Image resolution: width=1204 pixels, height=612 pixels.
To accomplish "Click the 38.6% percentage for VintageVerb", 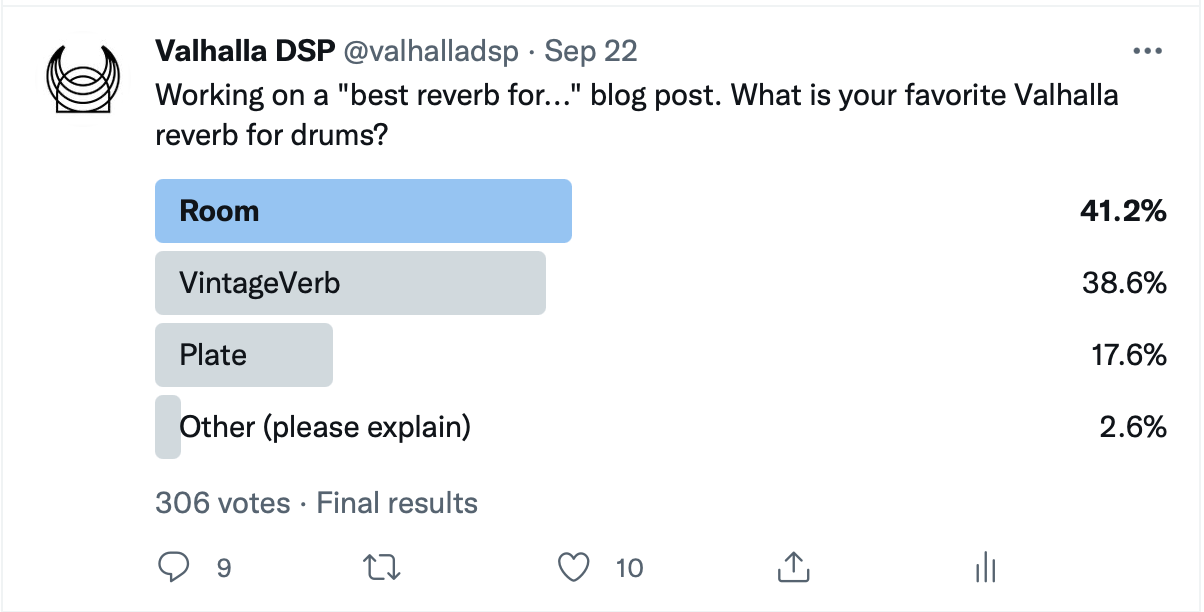I will pos(1124,283).
